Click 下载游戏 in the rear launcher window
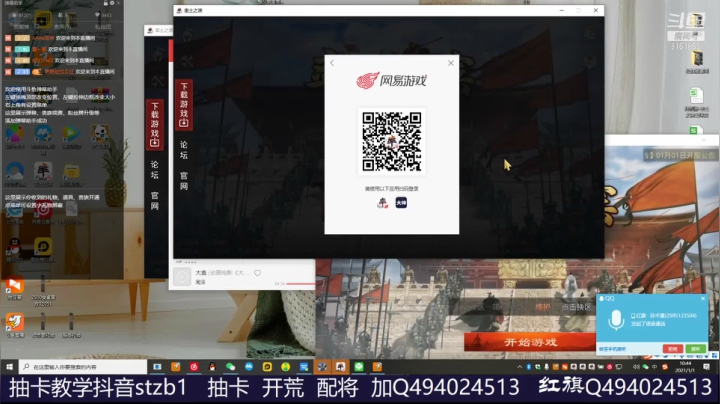The width and height of the screenshot is (720, 404). (x=155, y=124)
